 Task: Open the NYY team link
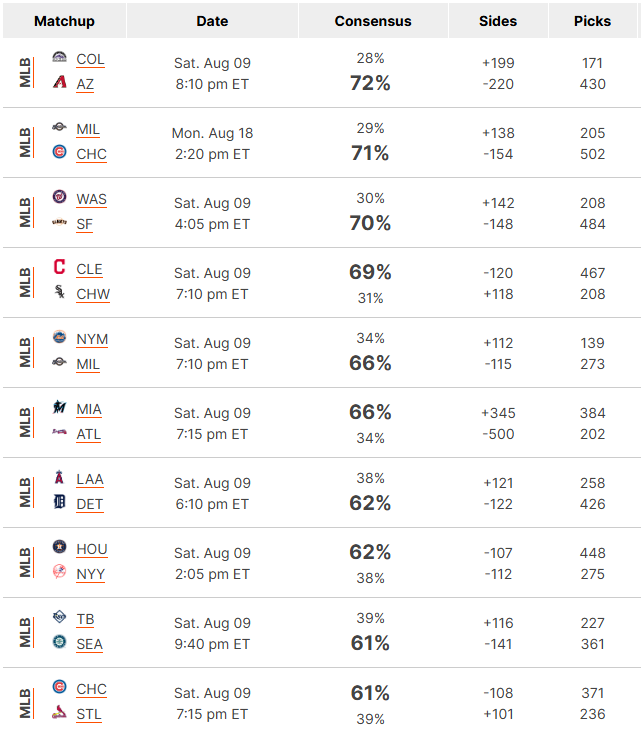[x=91, y=574]
